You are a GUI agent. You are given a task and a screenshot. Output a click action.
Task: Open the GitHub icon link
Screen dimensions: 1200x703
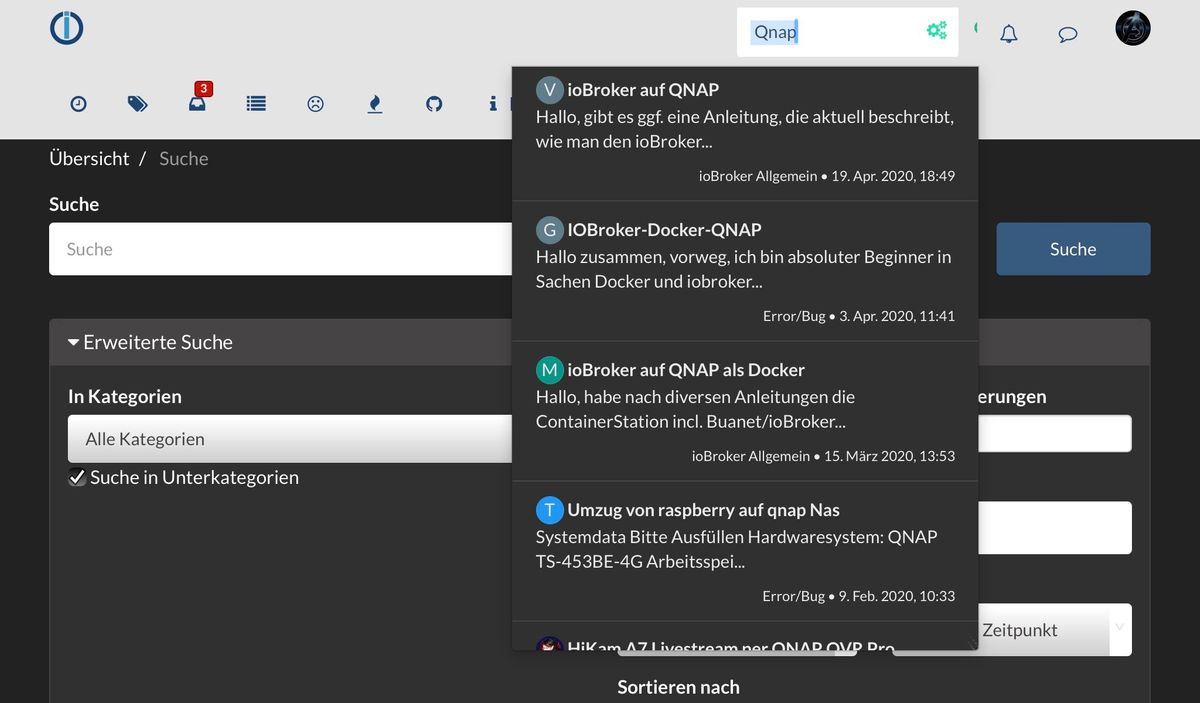pyautogui.click(x=434, y=103)
